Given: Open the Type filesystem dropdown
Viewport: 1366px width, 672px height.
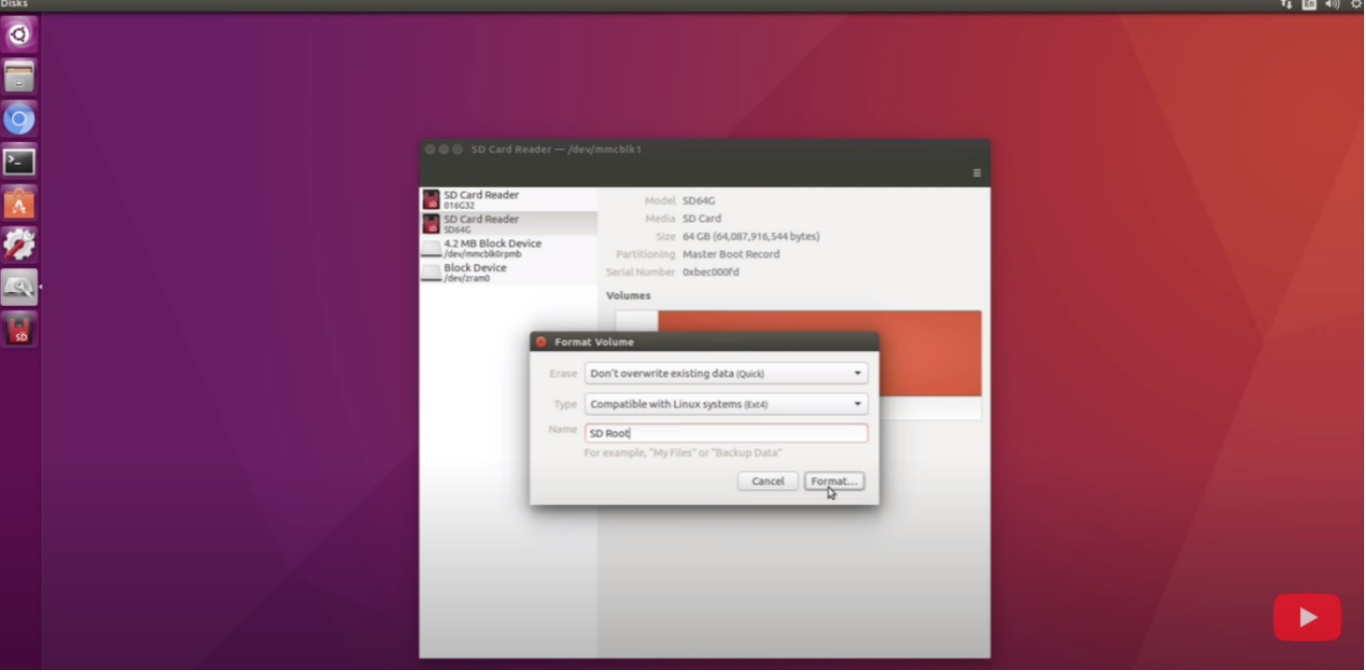Looking at the screenshot, I should pyautogui.click(x=725, y=404).
